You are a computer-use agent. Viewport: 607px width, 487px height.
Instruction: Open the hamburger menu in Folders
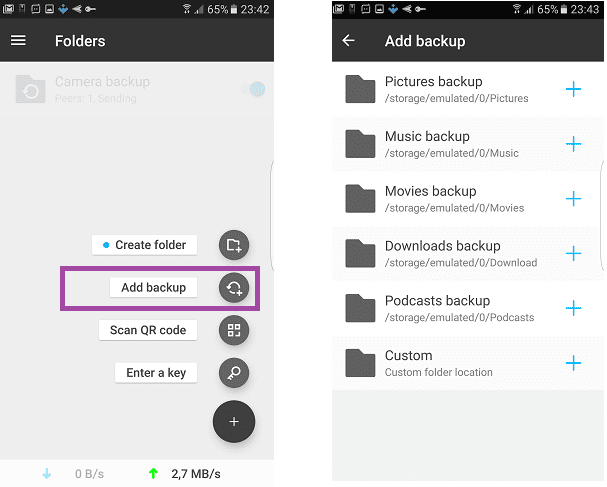click(x=18, y=40)
